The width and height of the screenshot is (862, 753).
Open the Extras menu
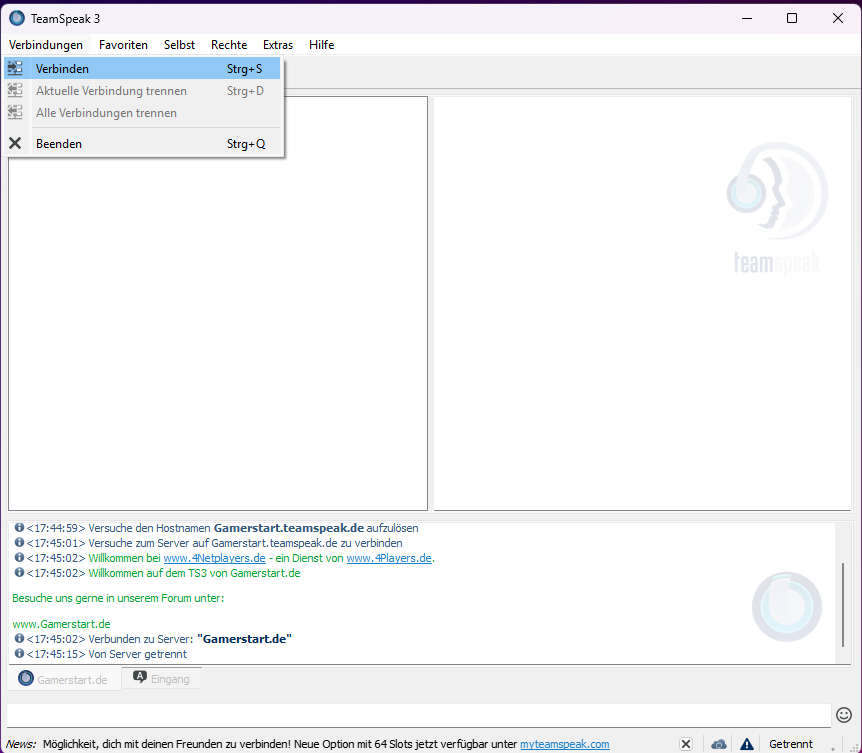(x=278, y=45)
